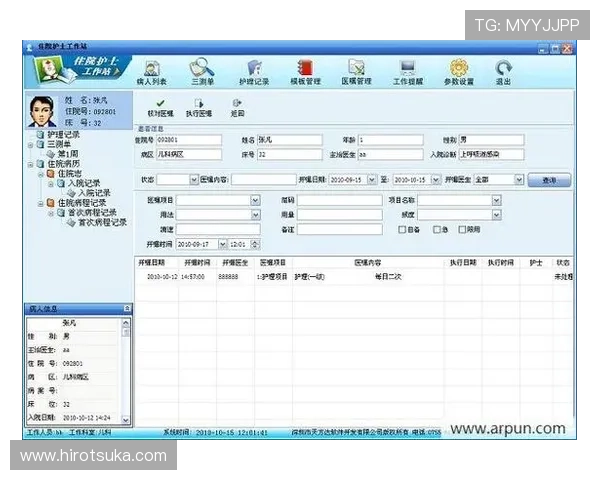Select 住院志 tree node
Image resolution: width=600 pixels, height=480 pixels.
point(69,173)
